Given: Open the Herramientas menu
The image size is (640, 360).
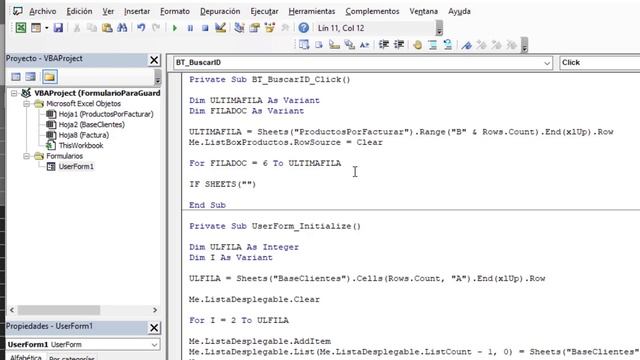Looking at the screenshot, I should pos(312,11).
